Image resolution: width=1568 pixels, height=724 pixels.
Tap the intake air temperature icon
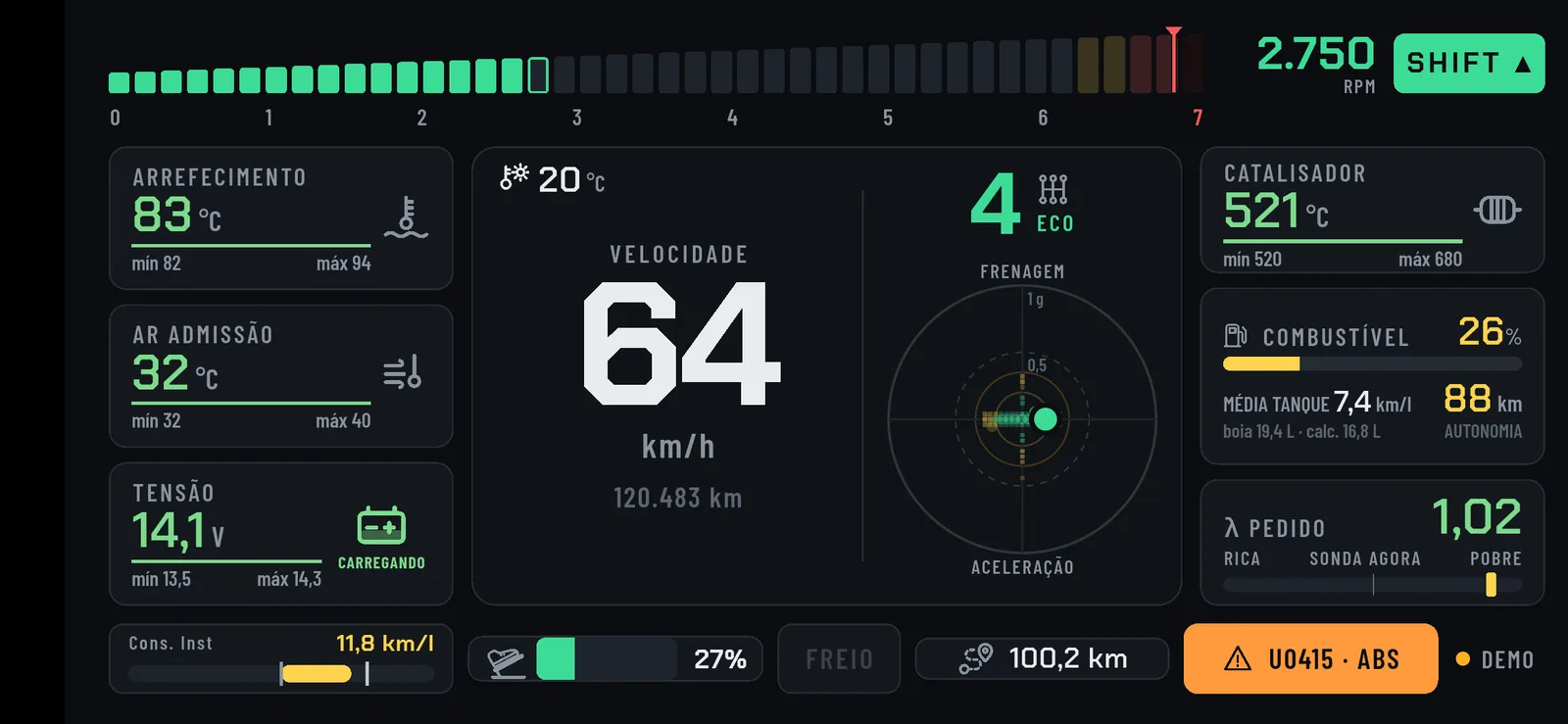point(402,372)
